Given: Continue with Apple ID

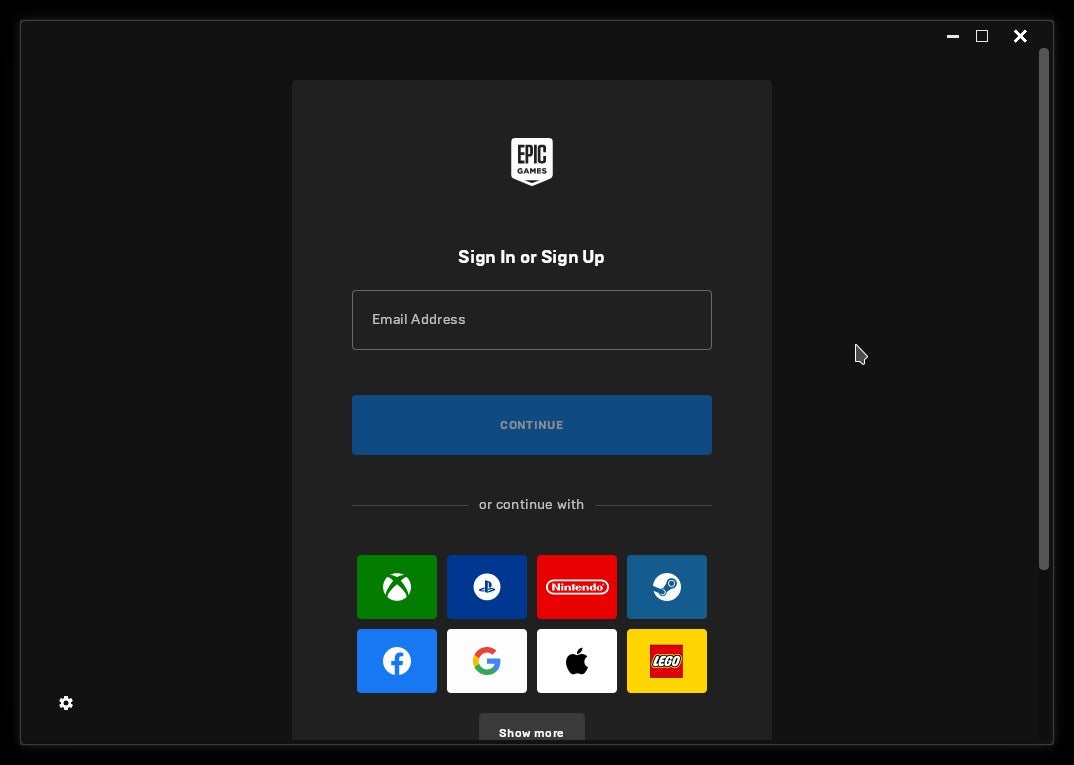Looking at the screenshot, I should pyautogui.click(x=576, y=661).
